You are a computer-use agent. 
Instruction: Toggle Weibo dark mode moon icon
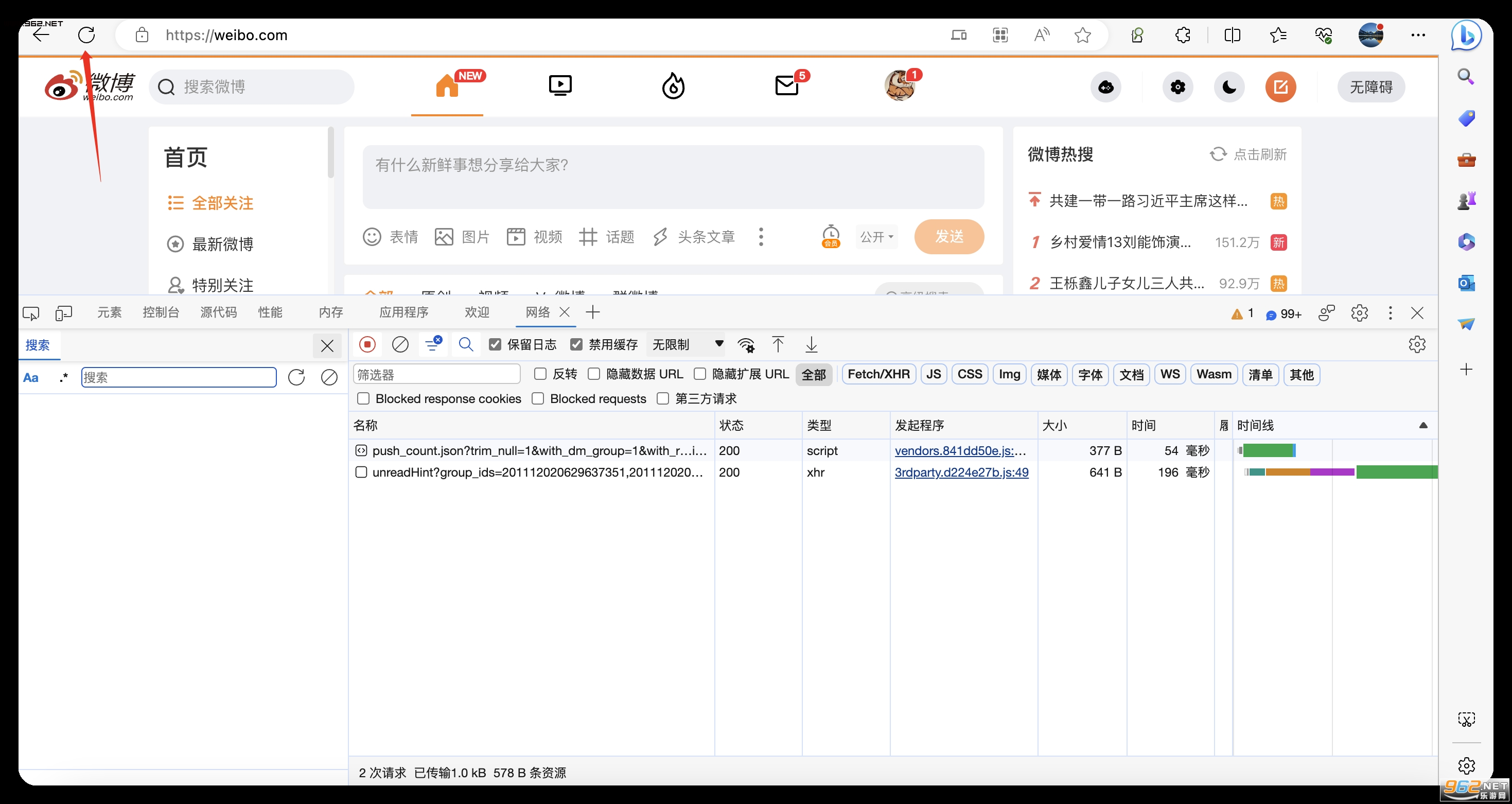click(1229, 88)
